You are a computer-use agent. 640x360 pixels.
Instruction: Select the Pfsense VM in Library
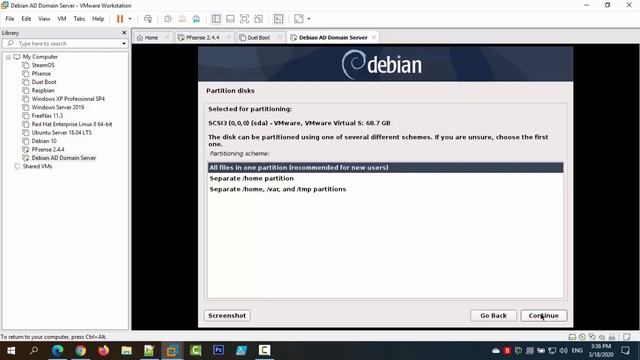coord(41,73)
